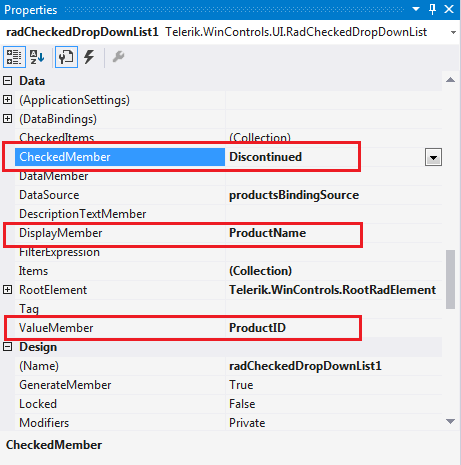461x465 pixels.
Task: Click the Locked False value
Action: click(x=242, y=404)
